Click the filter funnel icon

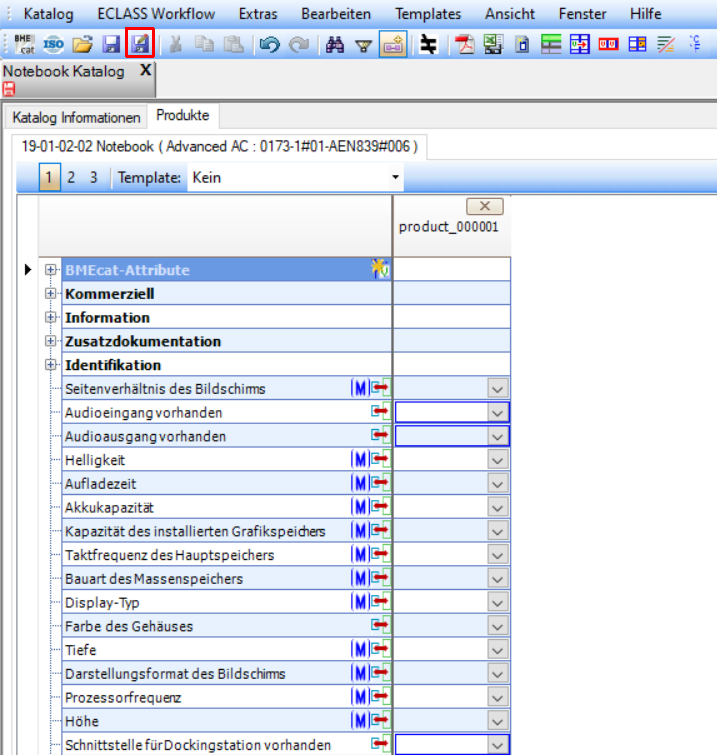tap(364, 44)
